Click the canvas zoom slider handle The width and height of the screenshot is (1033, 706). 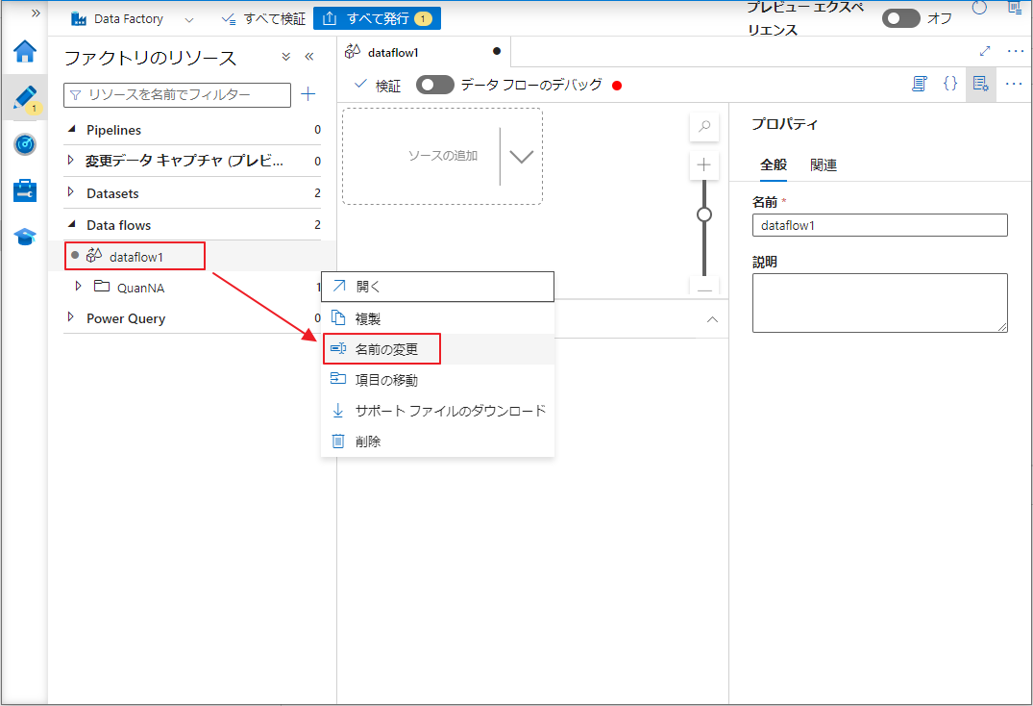[x=704, y=214]
